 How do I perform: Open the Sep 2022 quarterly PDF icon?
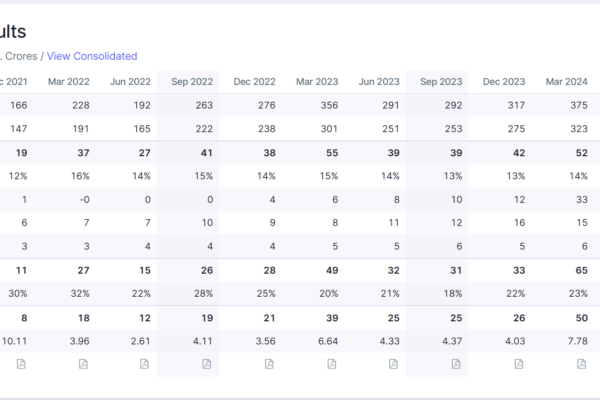[x=207, y=364]
